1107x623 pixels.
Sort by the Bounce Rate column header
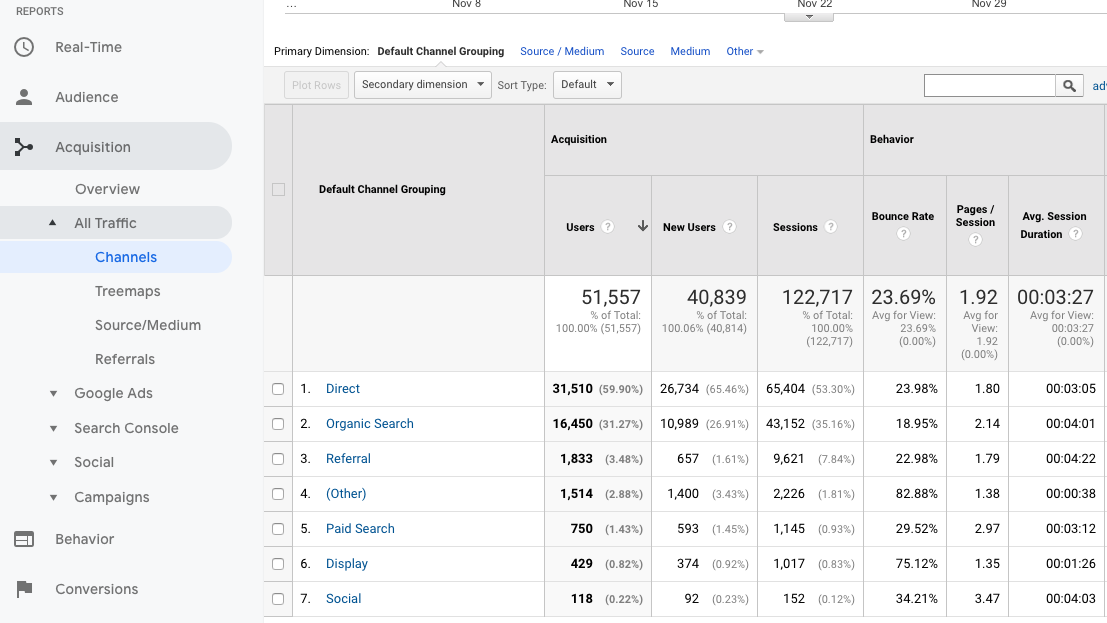click(902, 216)
